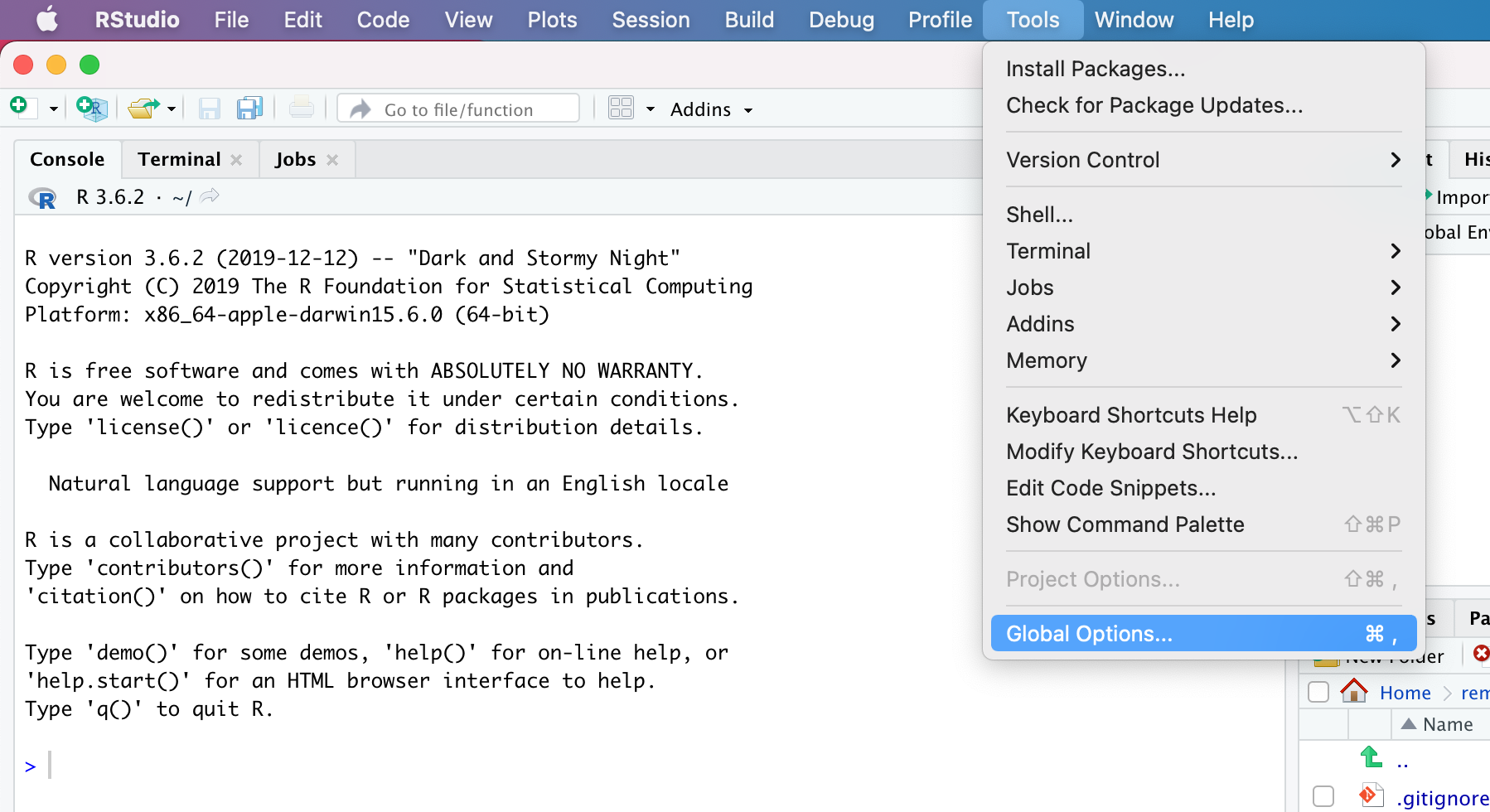1490x812 pixels.
Task: Open the Apple menu
Action: point(47,19)
